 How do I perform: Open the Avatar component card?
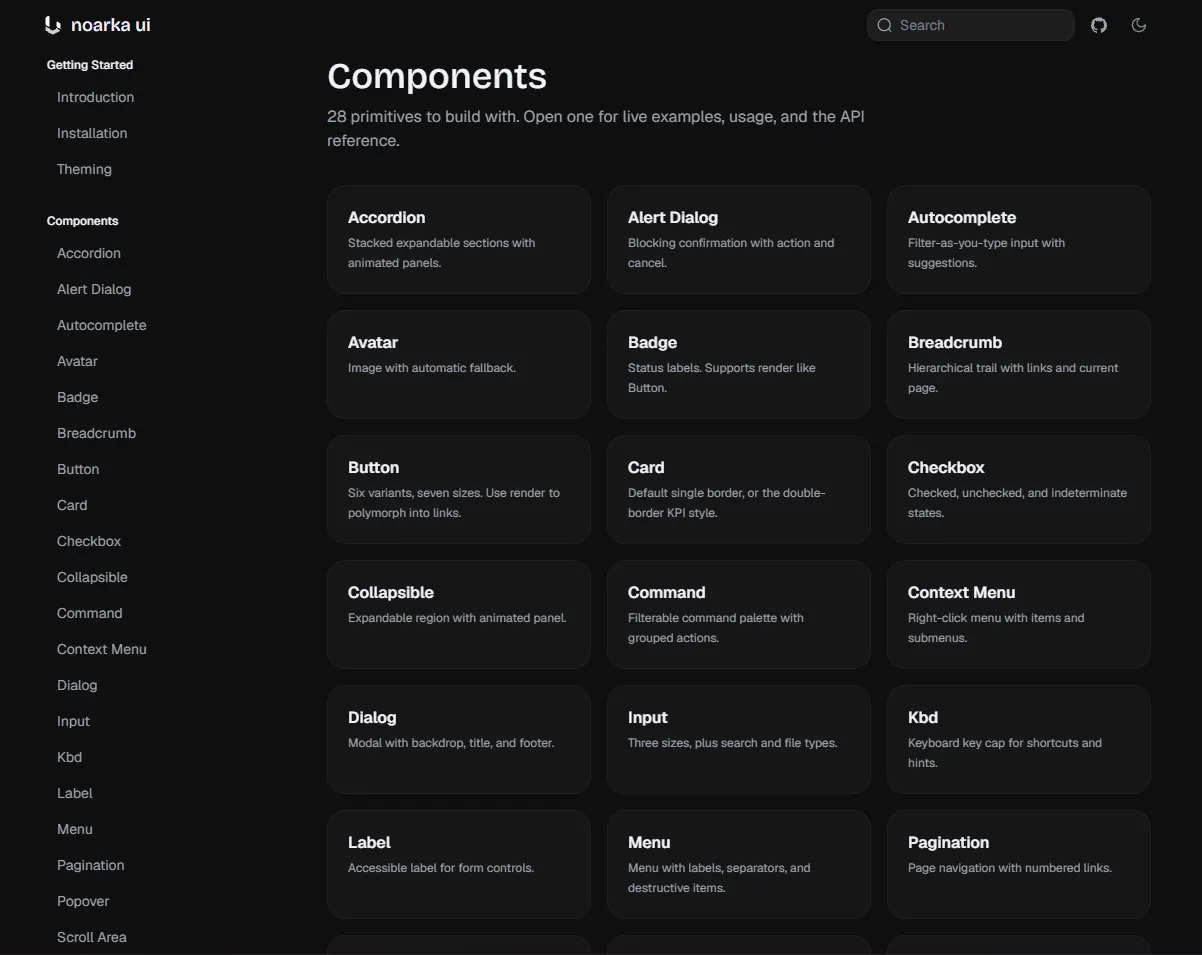[459, 364]
